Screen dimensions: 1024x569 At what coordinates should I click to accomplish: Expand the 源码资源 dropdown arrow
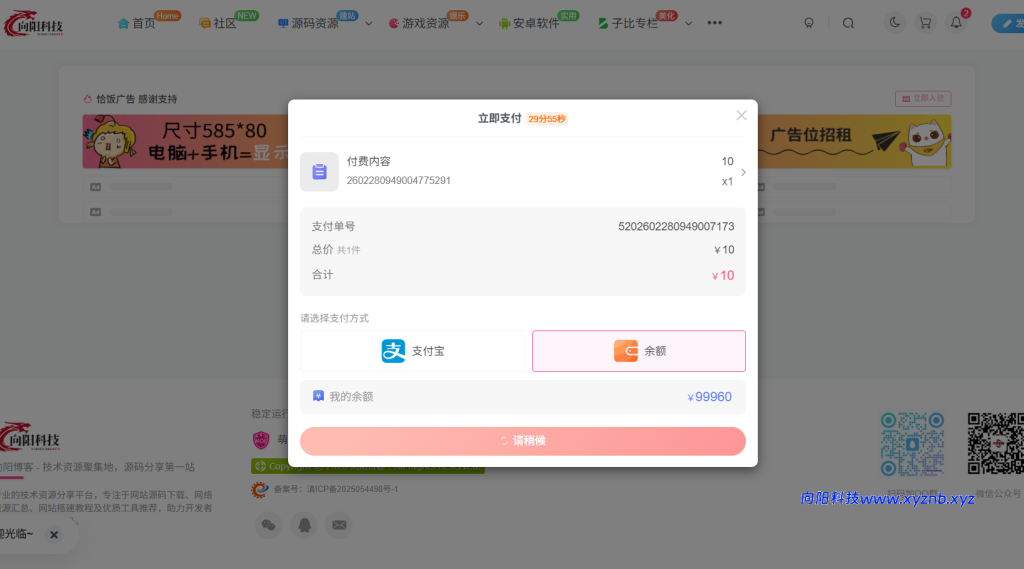[x=369, y=24]
